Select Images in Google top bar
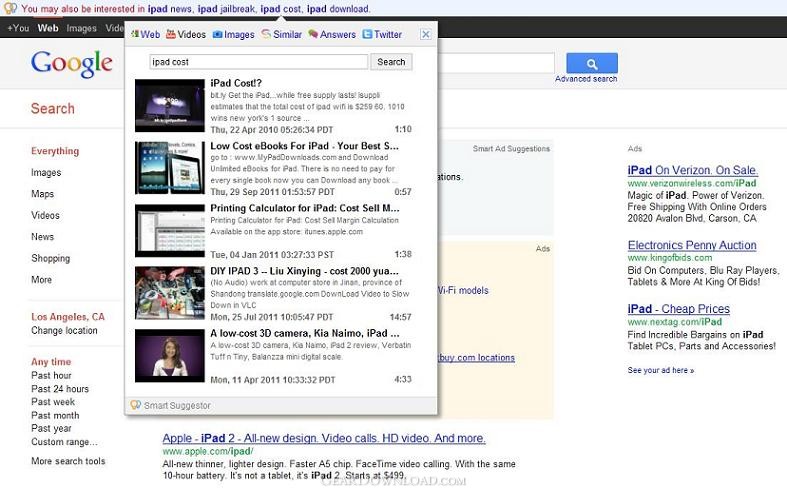This screenshot has width=787, height=488. pyautogui.click(x=81, y=28)
